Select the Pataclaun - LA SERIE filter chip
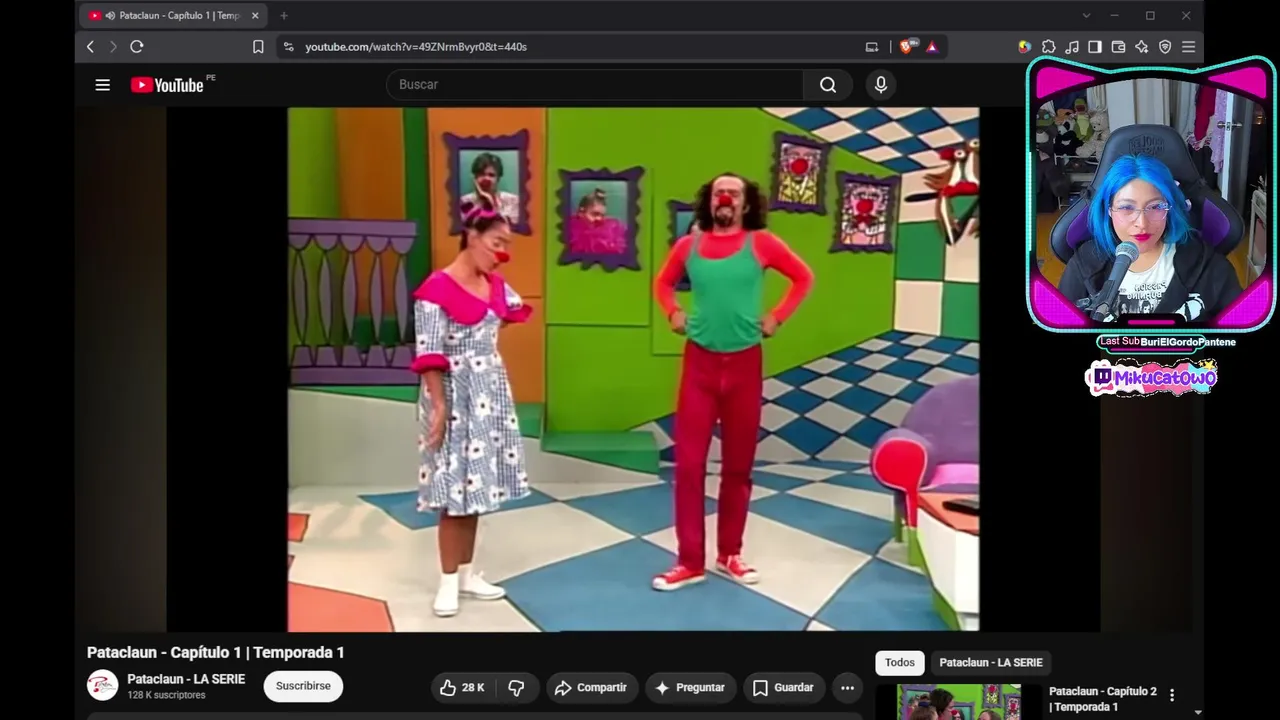This screenshot has width=1280, height=720. (991, 663)
